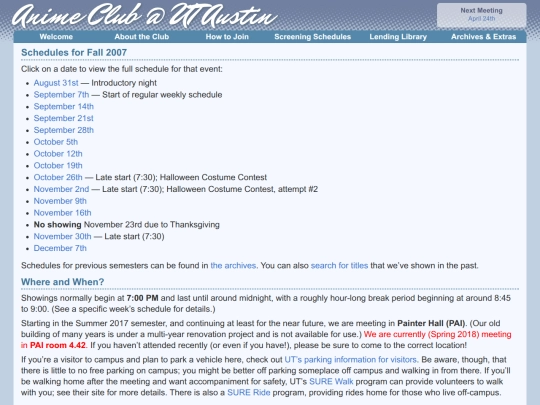Image resolution: width=540 pixels, height=405 pixels.
Task: View the October 12th schedule
Action: [58, 154]
